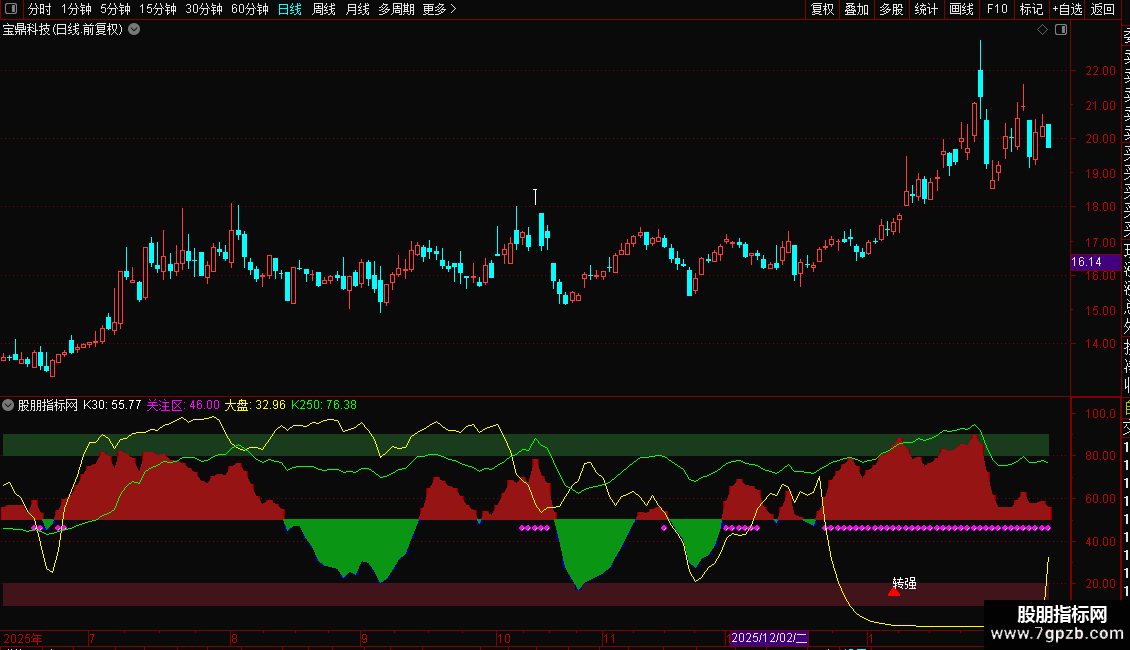Image resolution: width=1130 pixels, height=650 pixels.
Task: Select the 日线 daily chart tab
Action: [x=290, y=9]
